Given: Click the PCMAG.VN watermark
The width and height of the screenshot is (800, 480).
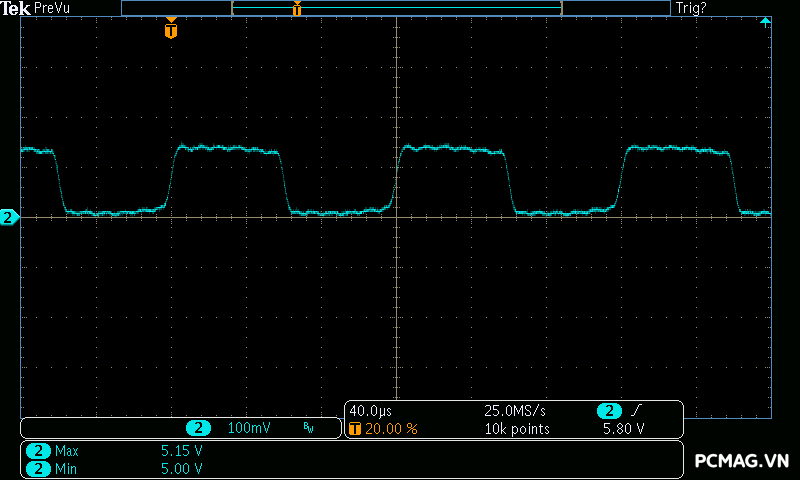Looking at the screenshot, I should 742,461.
